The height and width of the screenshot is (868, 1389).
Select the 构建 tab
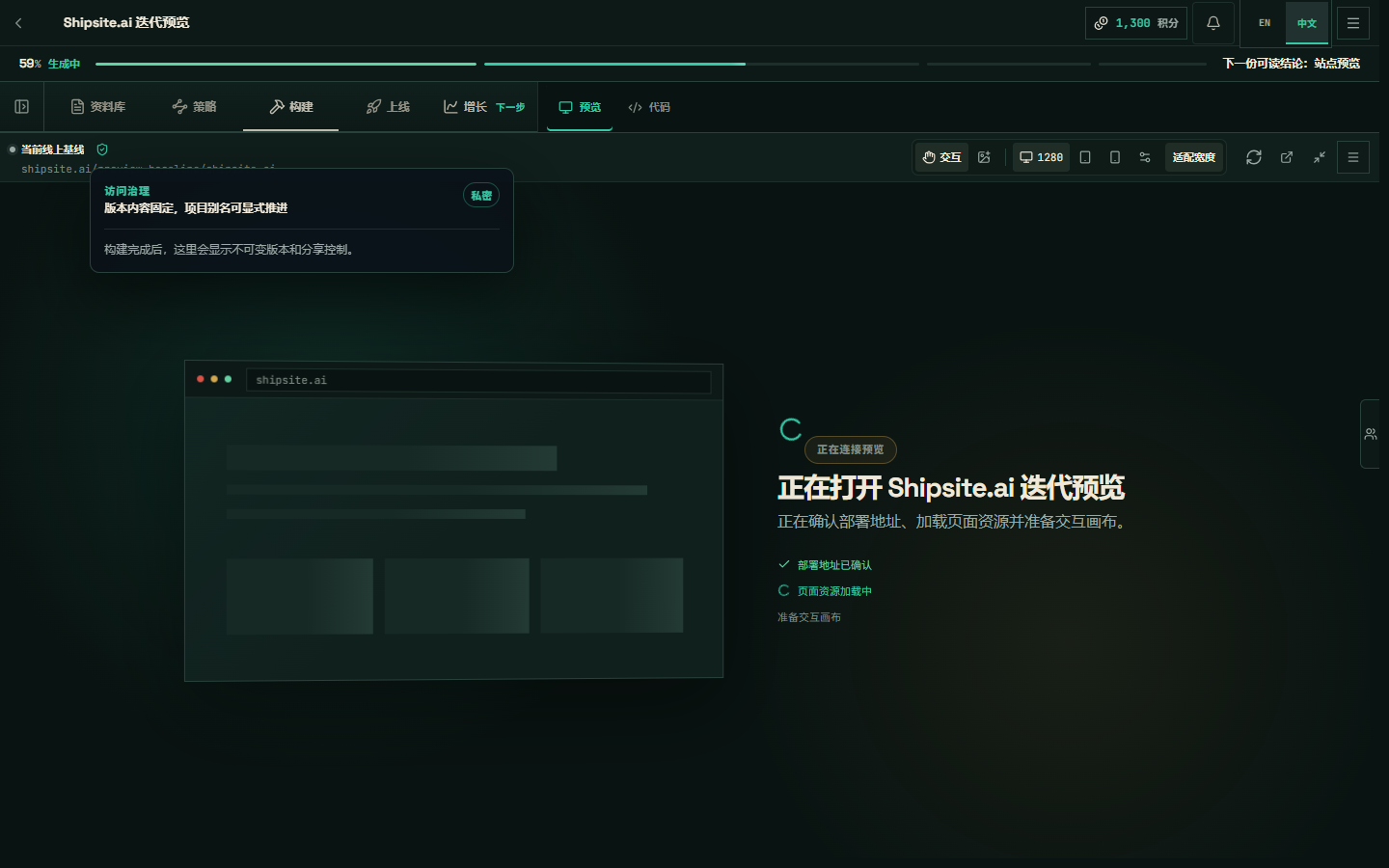291,107
